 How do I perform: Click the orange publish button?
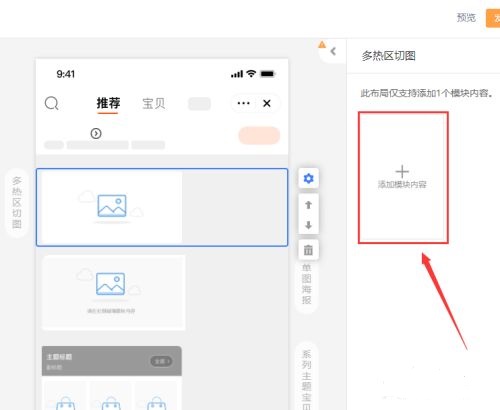(493, 18)
